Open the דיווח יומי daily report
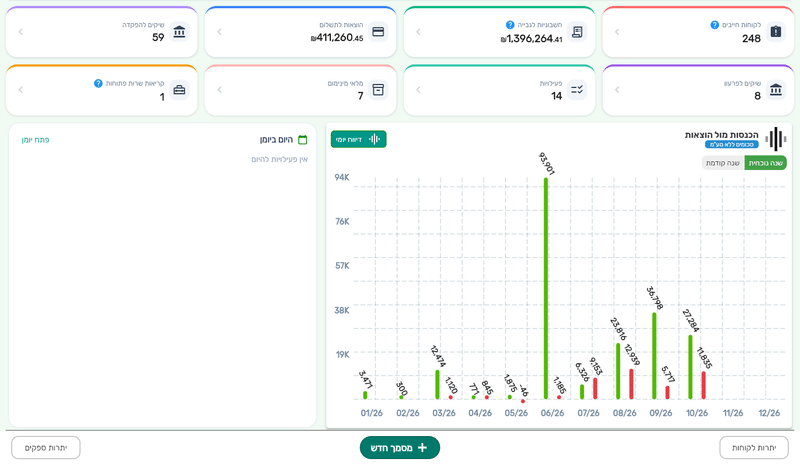Screen dimensions: 800x465 [x=359, y=139]
